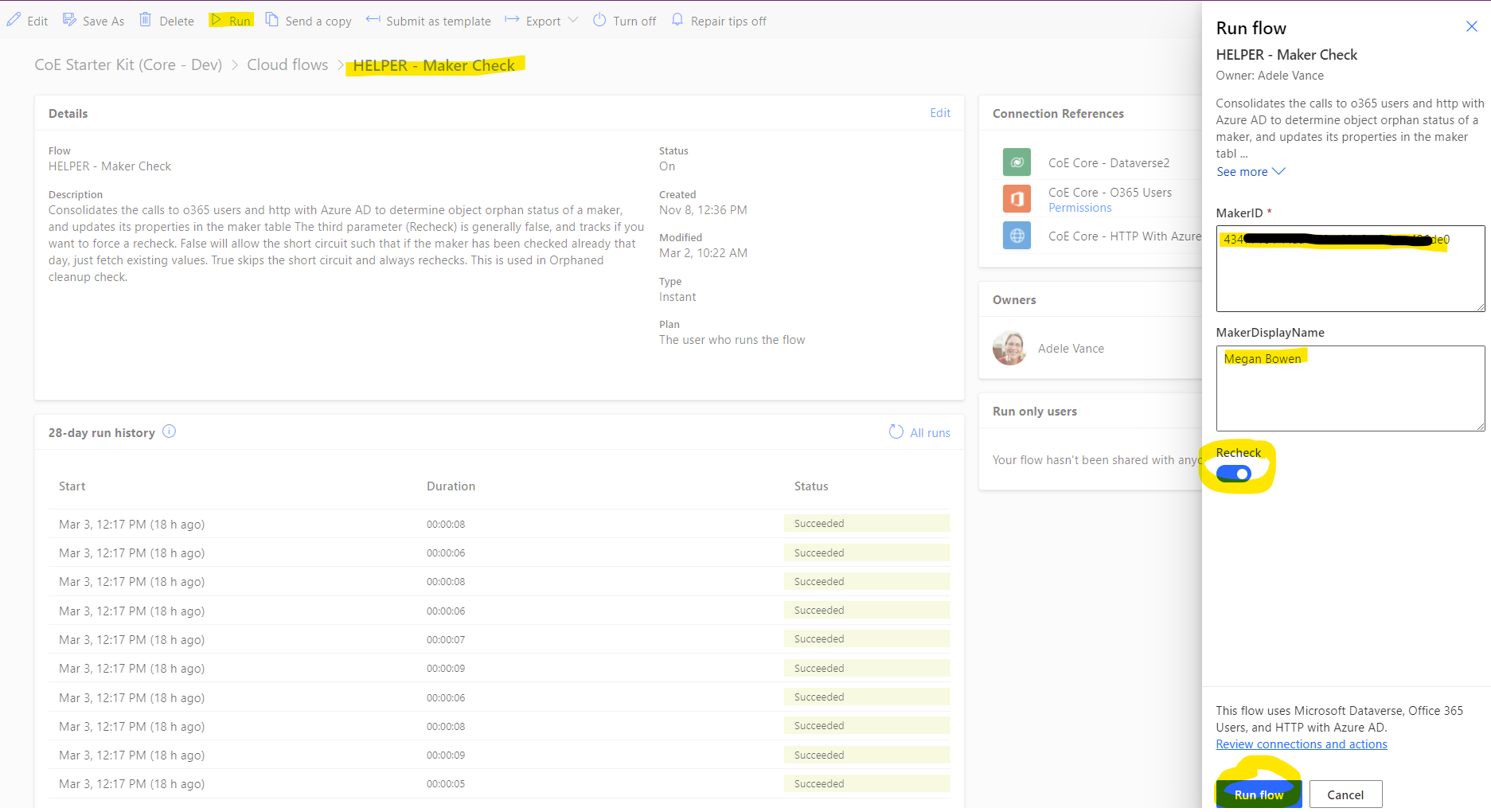Click the CoE Core - Dataverse2 connection icon
The width and height of the screenshot is (1491, 812).
point(1017,162)
